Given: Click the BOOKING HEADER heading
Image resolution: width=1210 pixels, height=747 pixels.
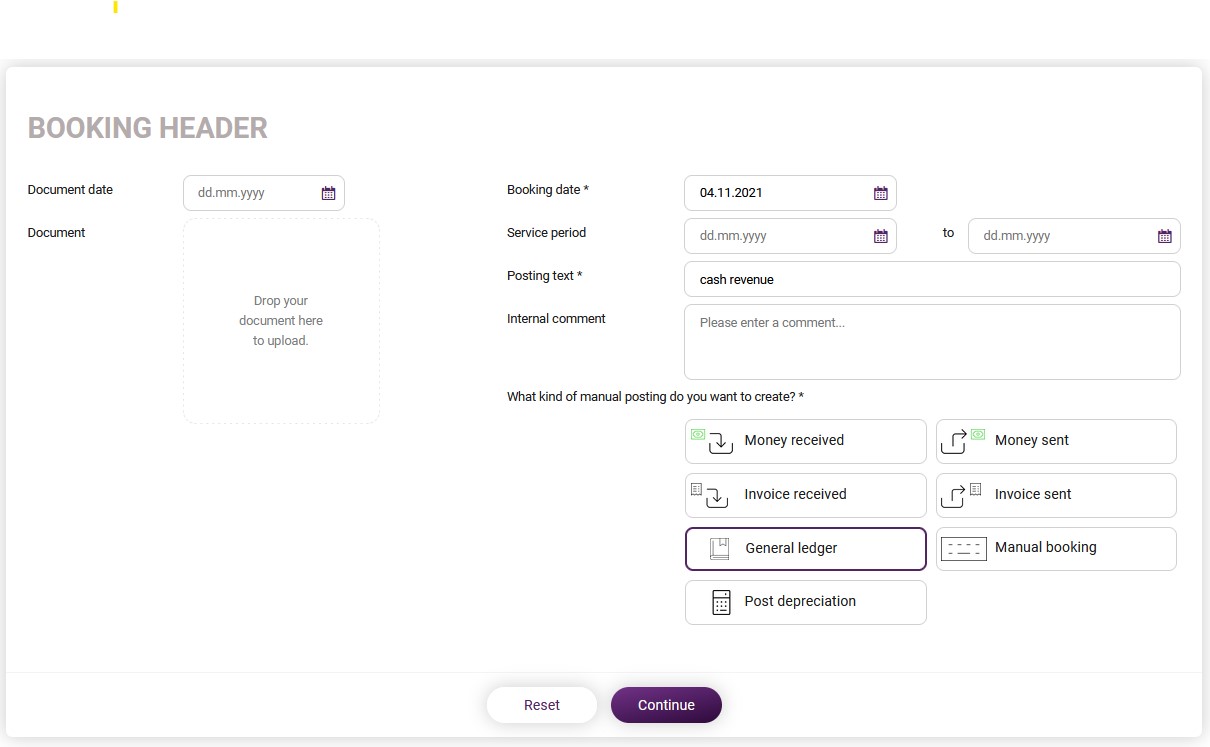Looking at the screenshot, I should click(x=148, y=128).
